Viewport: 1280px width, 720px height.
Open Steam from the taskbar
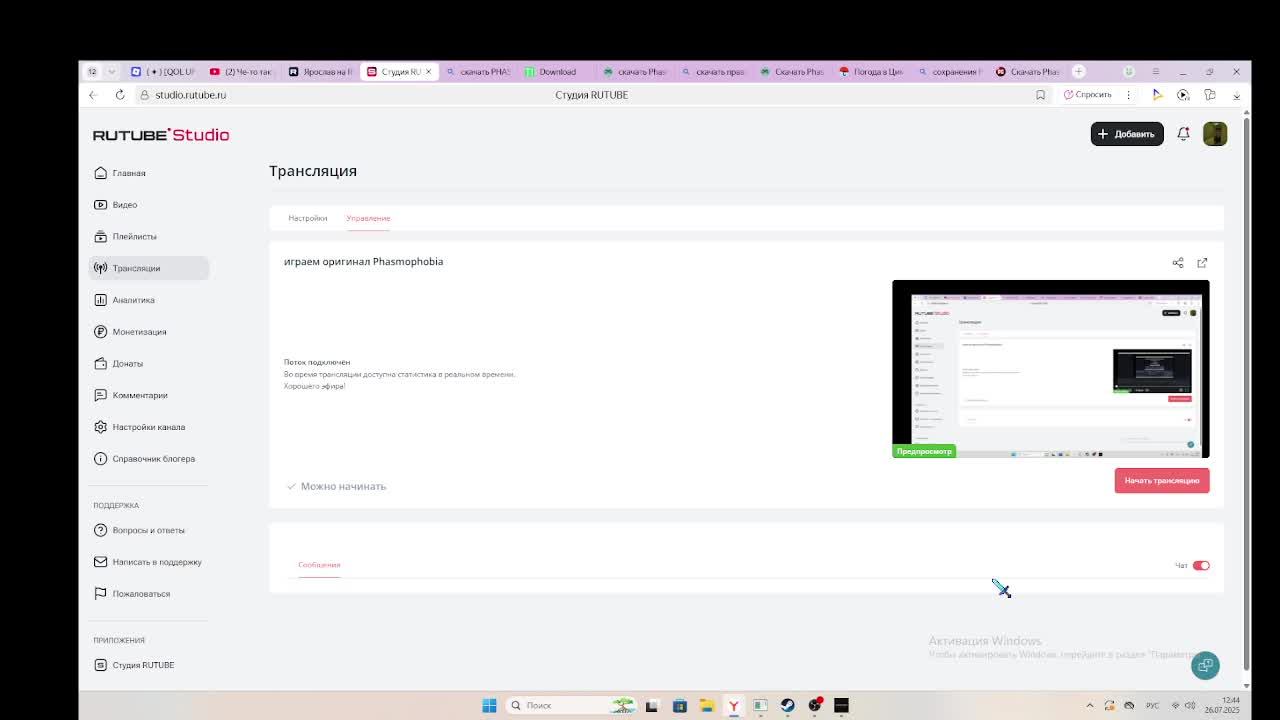pos(787,705)
